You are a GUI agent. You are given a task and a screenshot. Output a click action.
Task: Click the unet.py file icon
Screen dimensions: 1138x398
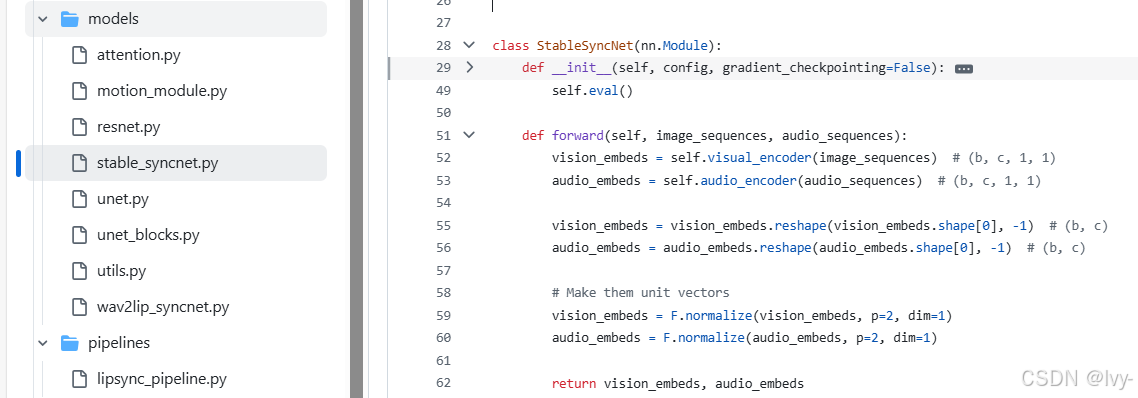tap(80, 199)
